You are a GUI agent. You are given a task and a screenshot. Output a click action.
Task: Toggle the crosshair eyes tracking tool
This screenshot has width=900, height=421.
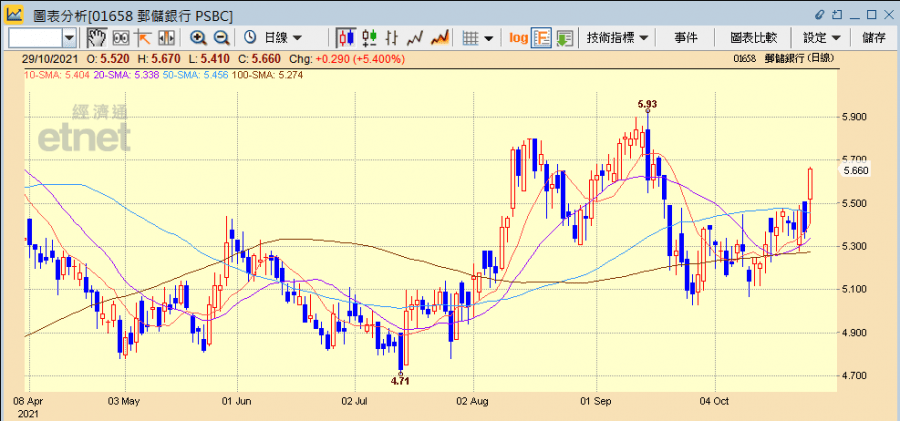[x=120, y=37]
